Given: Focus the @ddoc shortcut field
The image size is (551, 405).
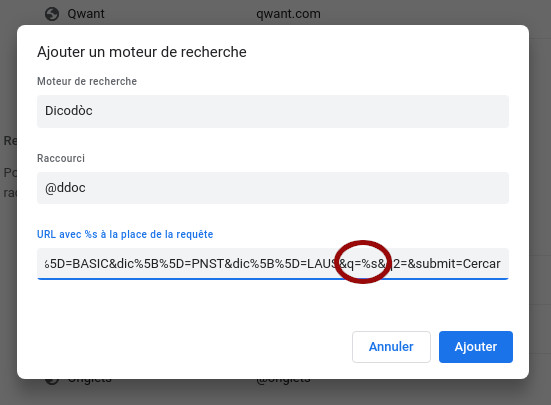Looking at the screenshot, I should coord(273,188).
